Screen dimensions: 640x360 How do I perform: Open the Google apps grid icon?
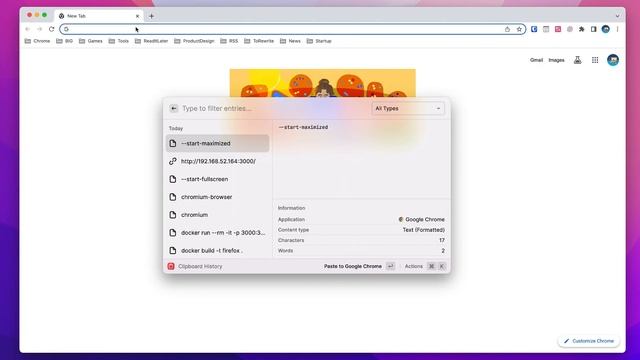pyautogui.click(x=595, y=60)
